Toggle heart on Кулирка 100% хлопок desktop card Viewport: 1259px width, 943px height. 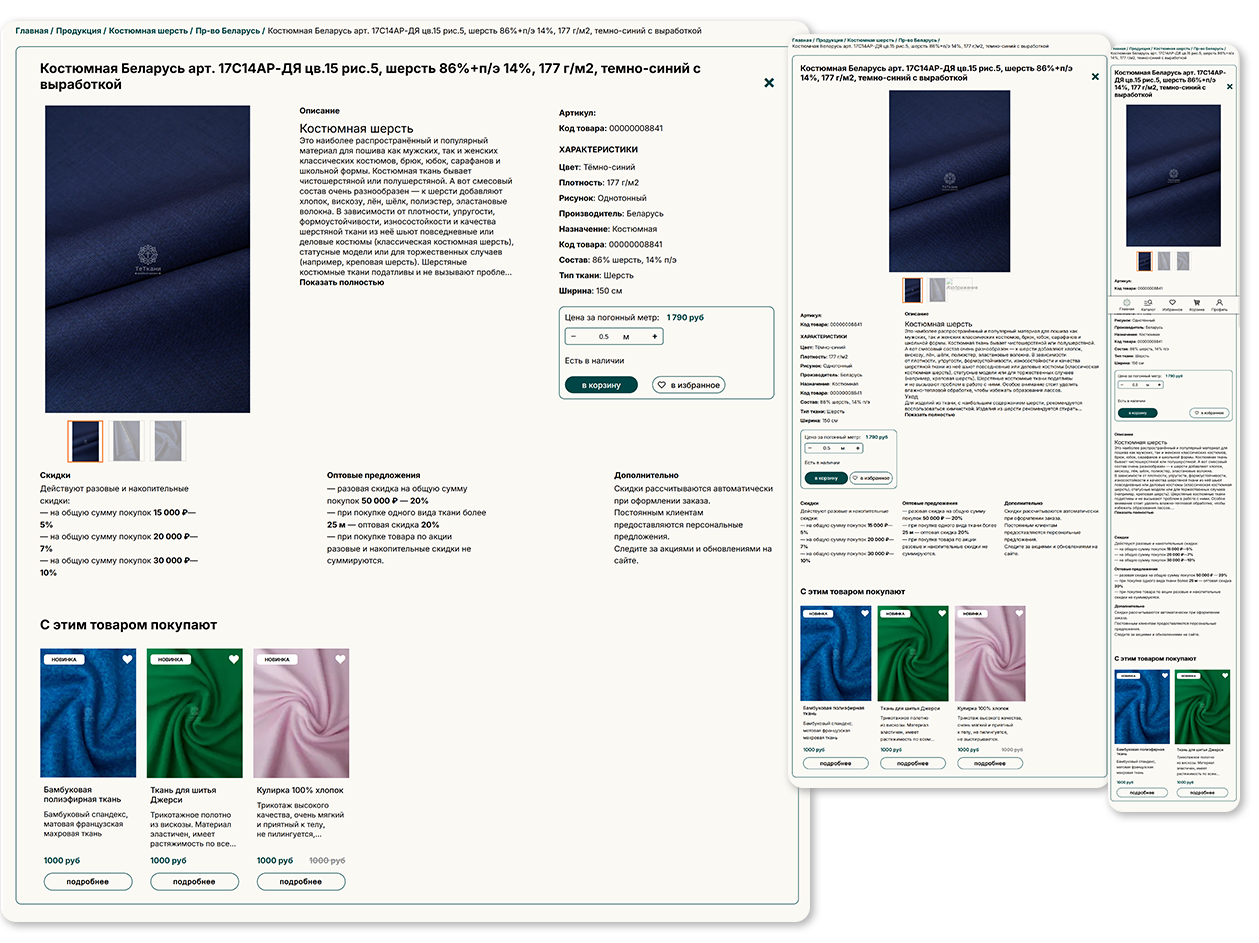tap(340, 659)
